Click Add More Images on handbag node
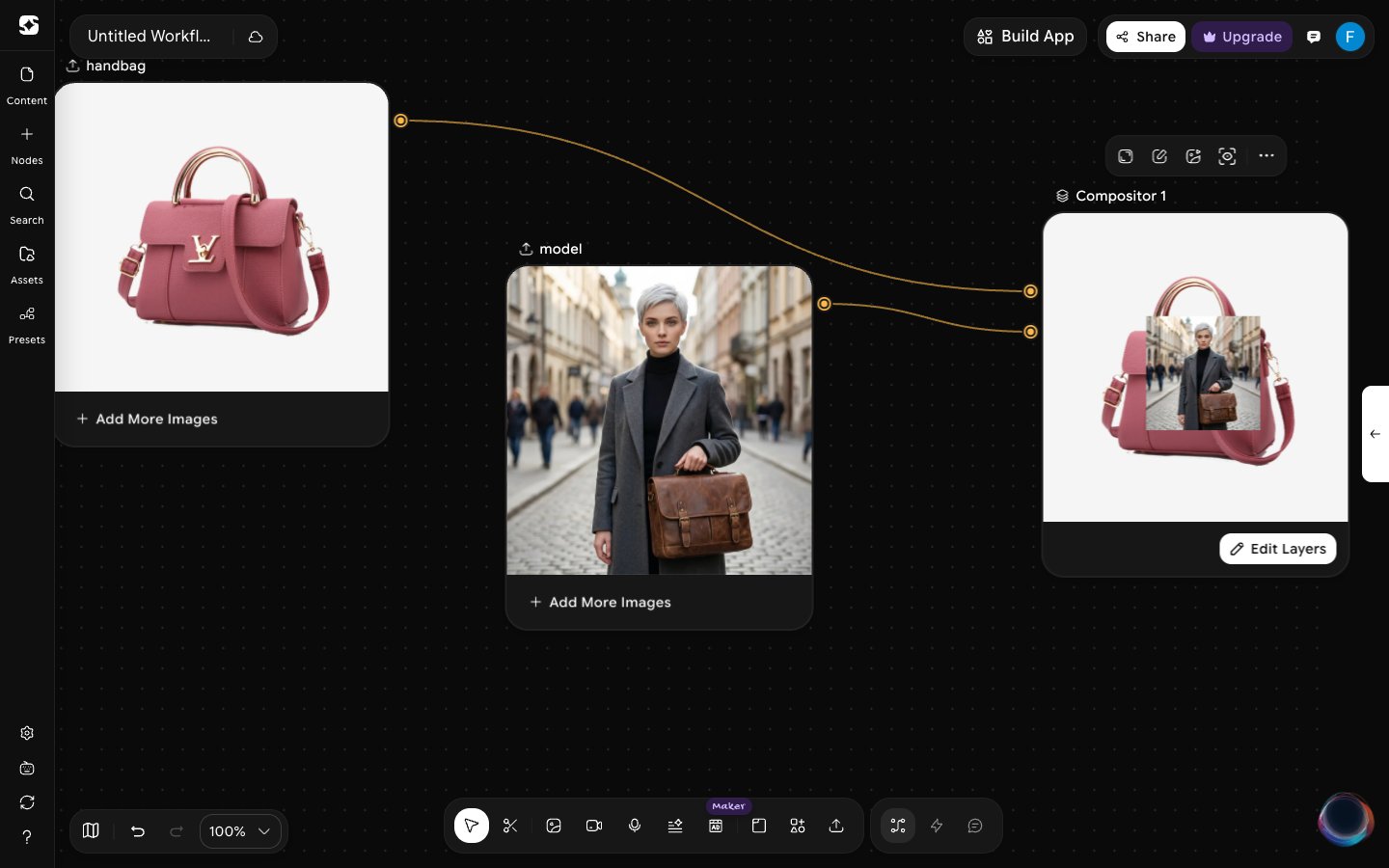The width and height of the screenshot is (1389, 868). (147, 419)
